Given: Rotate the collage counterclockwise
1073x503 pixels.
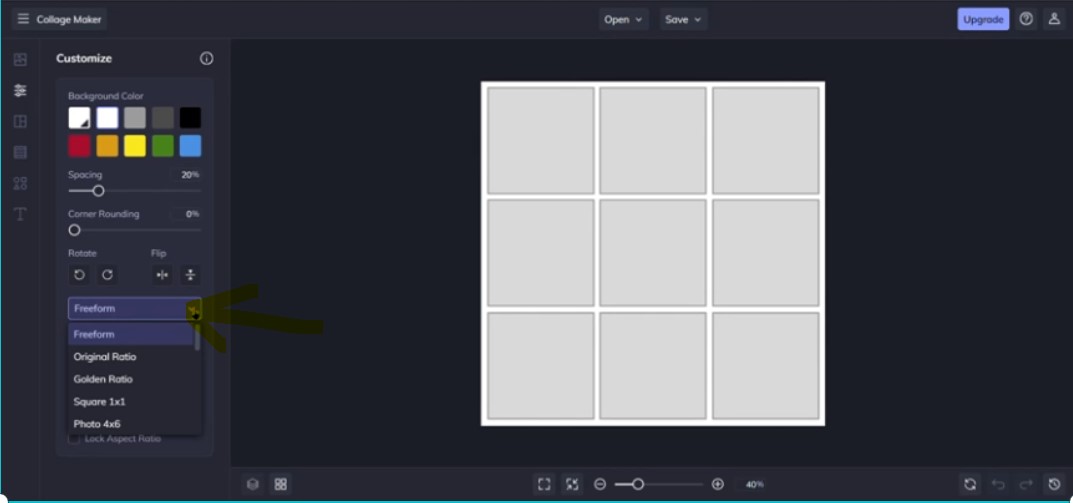Looking at the screenshot, I should (80, 275).
